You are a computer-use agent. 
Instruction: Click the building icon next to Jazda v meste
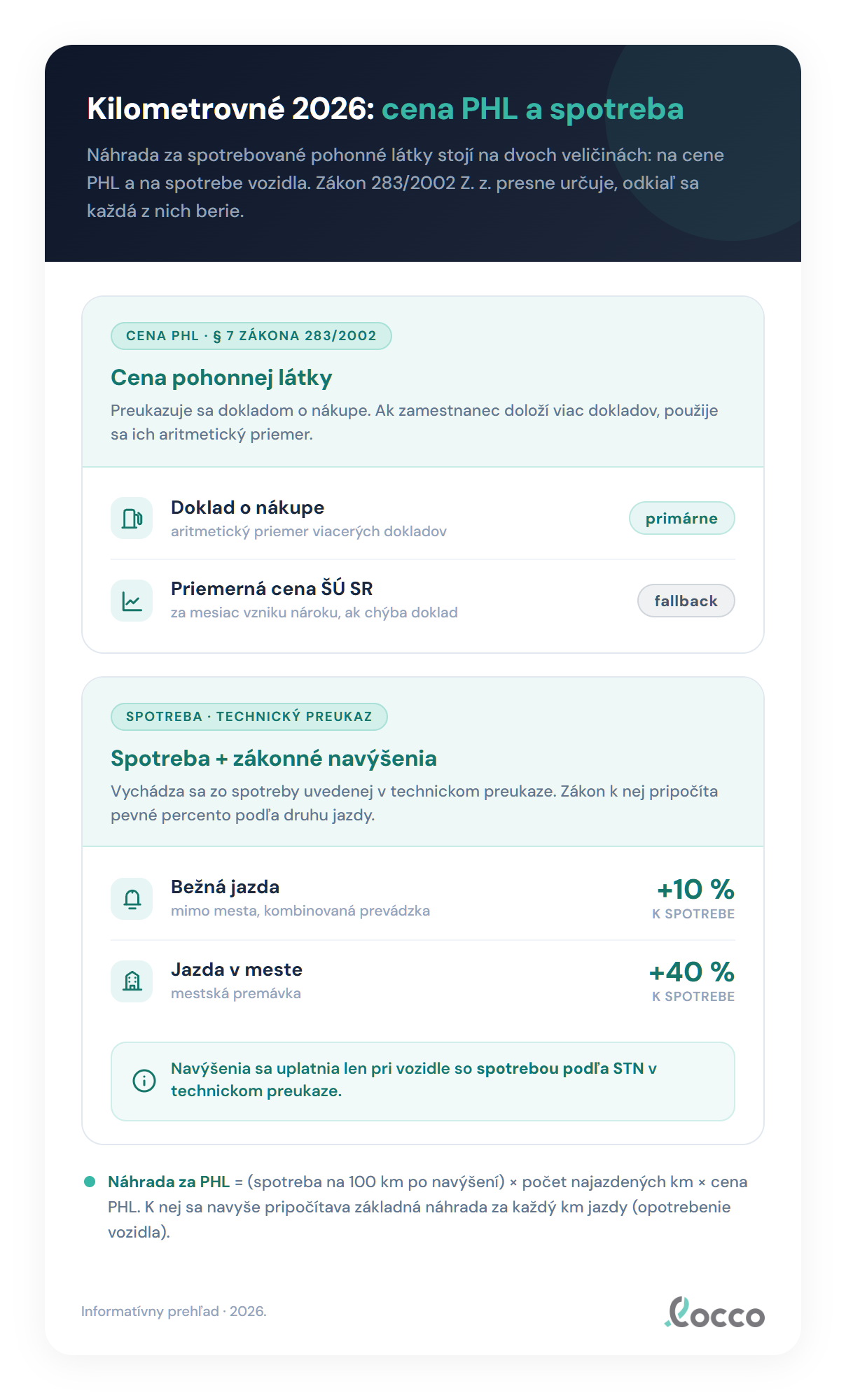point(132,981)
